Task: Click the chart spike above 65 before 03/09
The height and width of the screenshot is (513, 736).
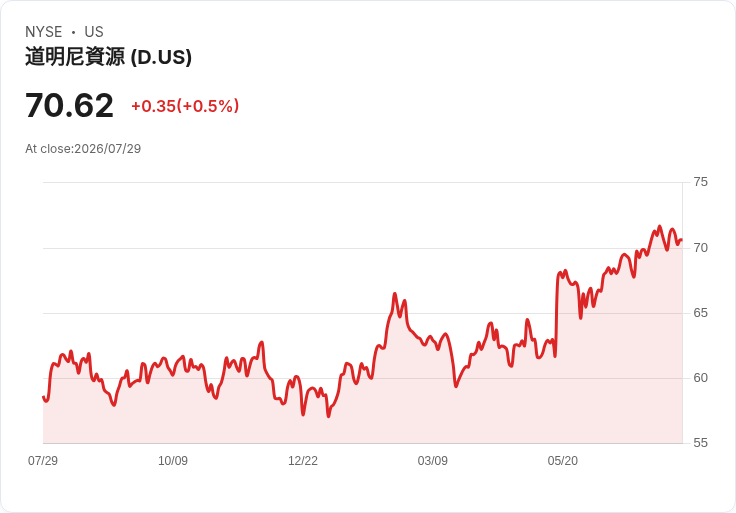Action: (x=395, y=294)
